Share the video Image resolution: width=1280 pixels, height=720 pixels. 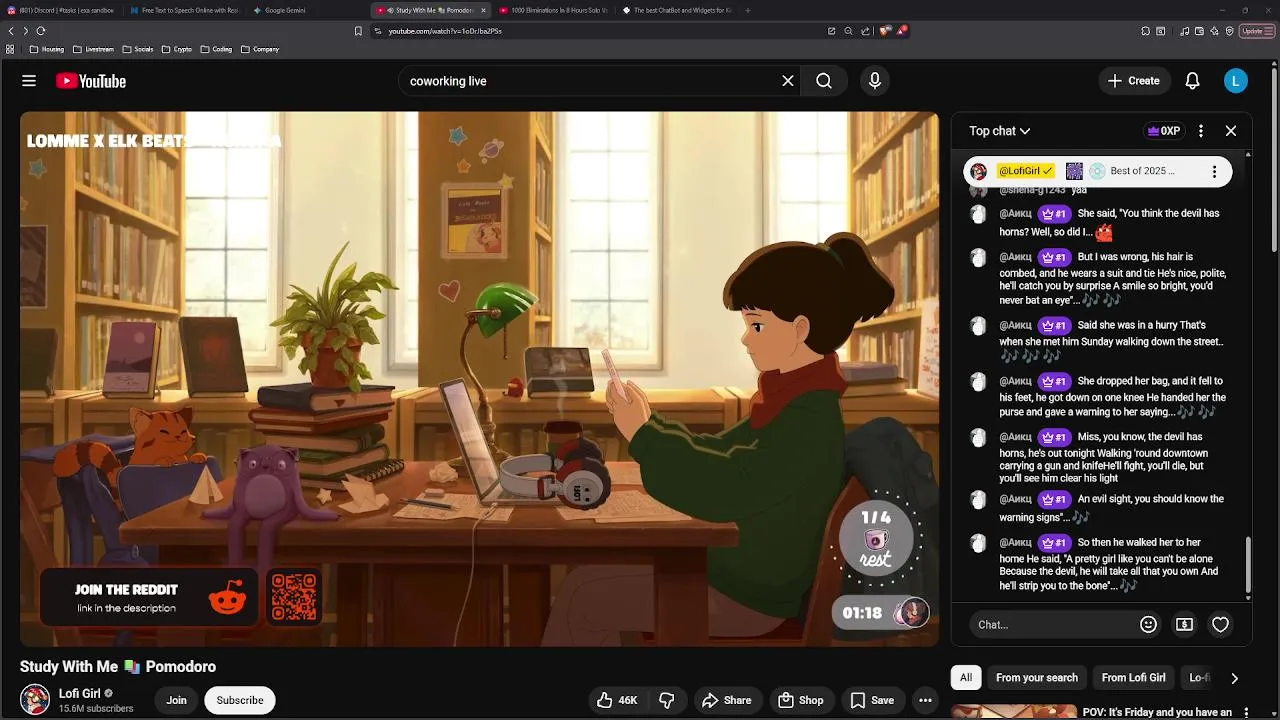pyautogui.click(x=727, y=700)
